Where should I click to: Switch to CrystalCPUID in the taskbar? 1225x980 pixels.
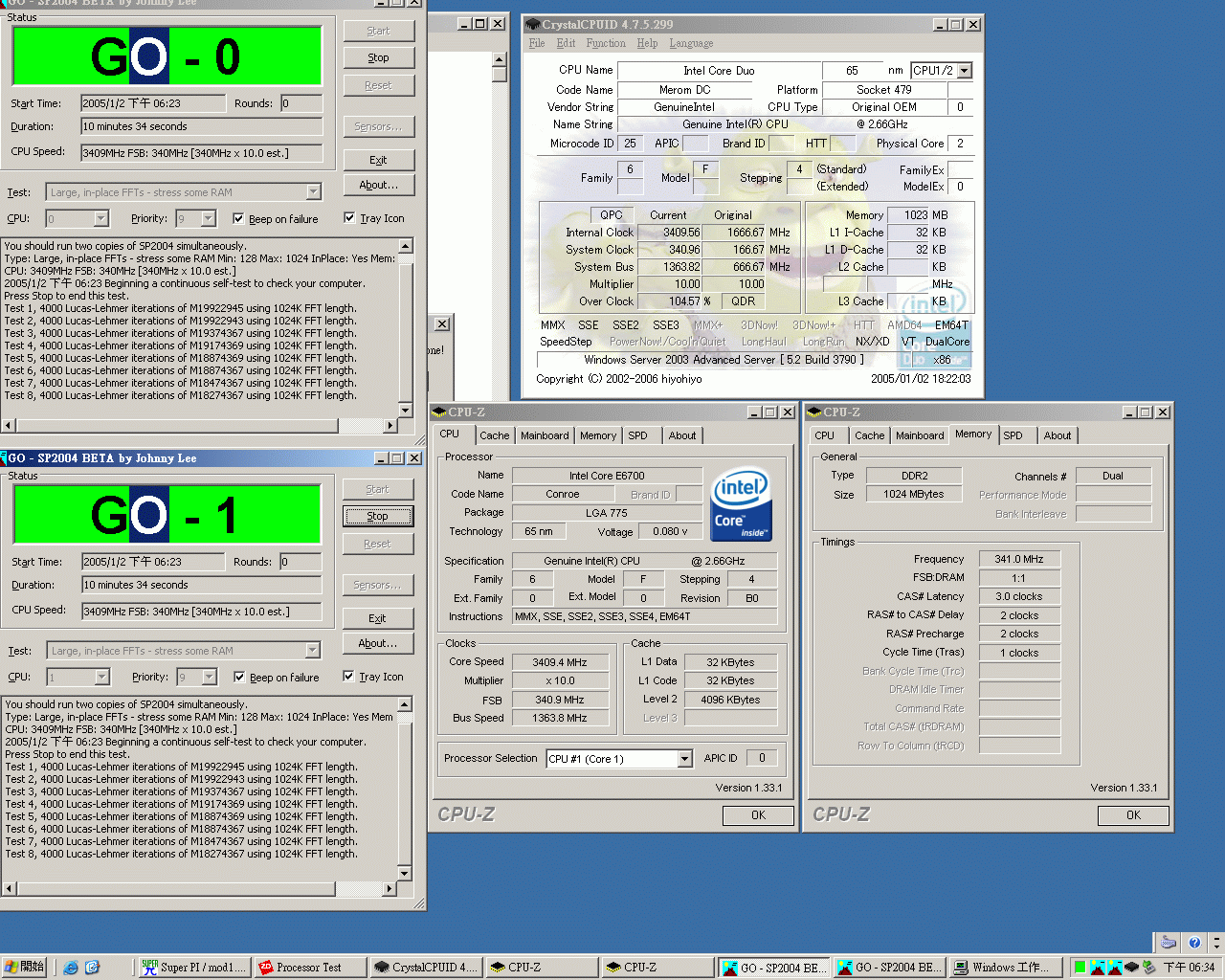(426, 968)
